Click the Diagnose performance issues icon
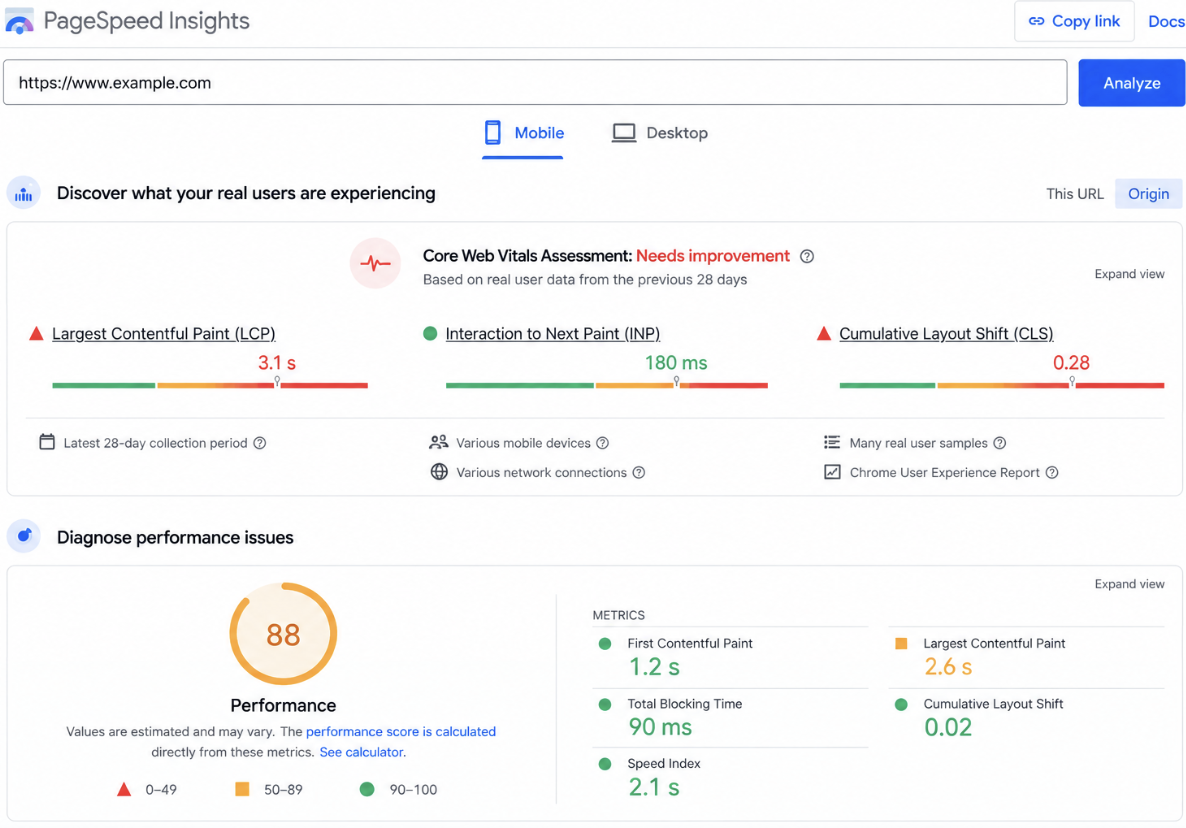The height and width of the screenshot is (828, 1186). pos(23,536)
